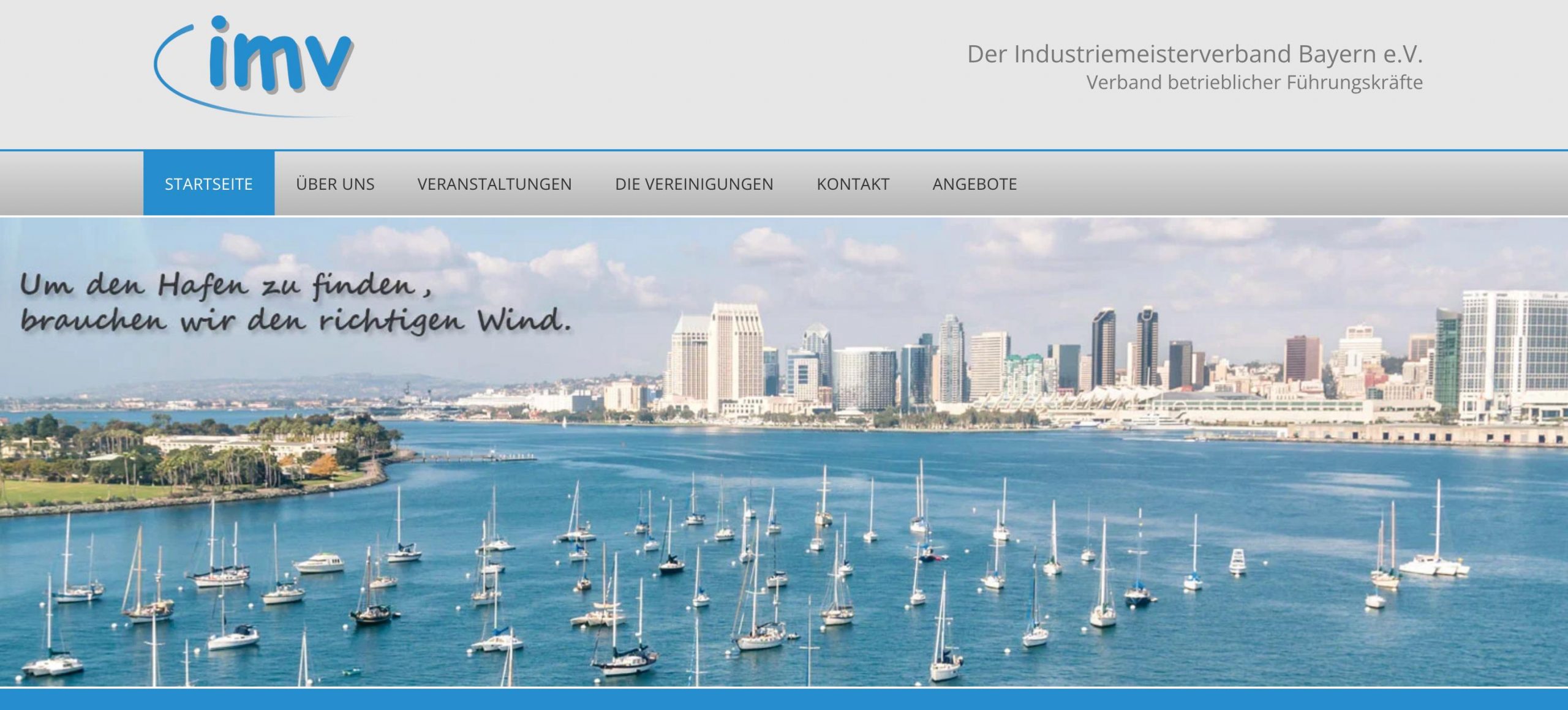Click the subtitle Verband betrieblicher Führungskräfte

point(1254,82)
